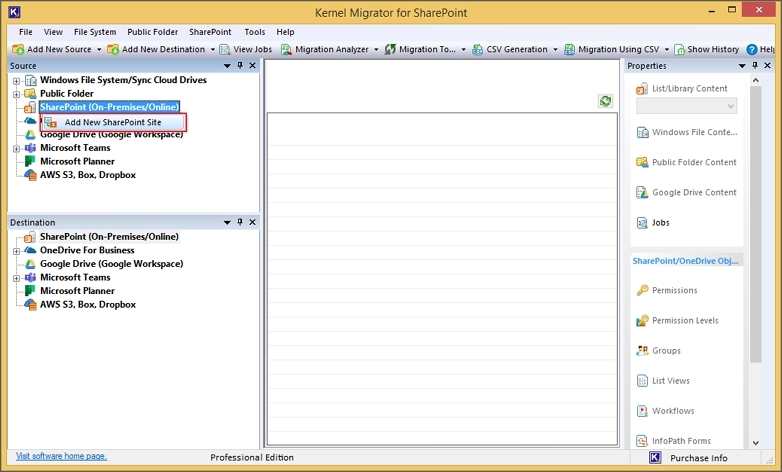Pin the Destination panel
This screenshot has width=782, height=472.
coord(240,222)
